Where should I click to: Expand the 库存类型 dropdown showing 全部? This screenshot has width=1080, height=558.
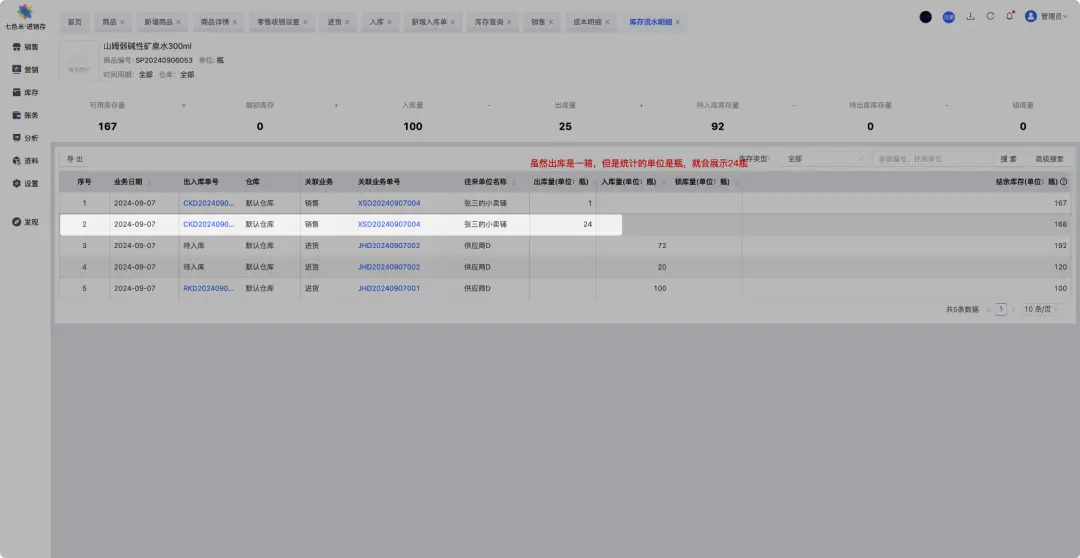point(826,159)
